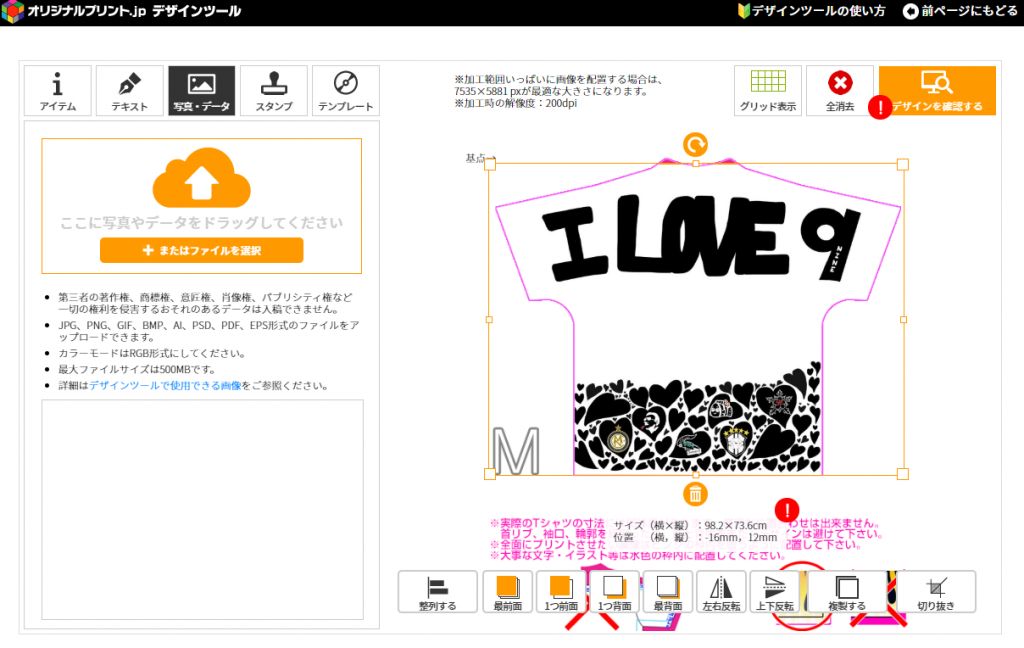Click またはファイルを選択 button

tap(201, 250)
